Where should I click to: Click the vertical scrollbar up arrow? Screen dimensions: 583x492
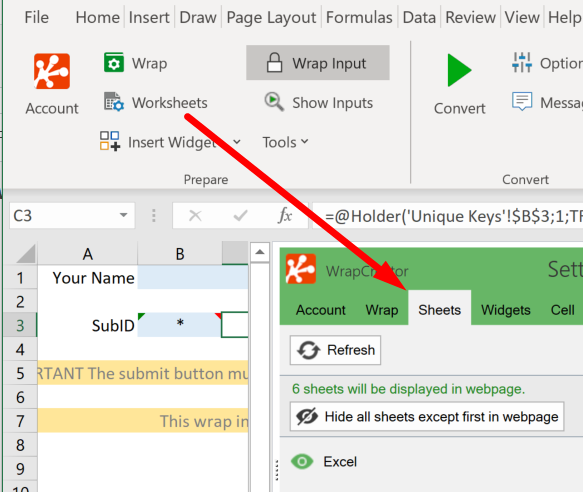click(x=260, y=253)
